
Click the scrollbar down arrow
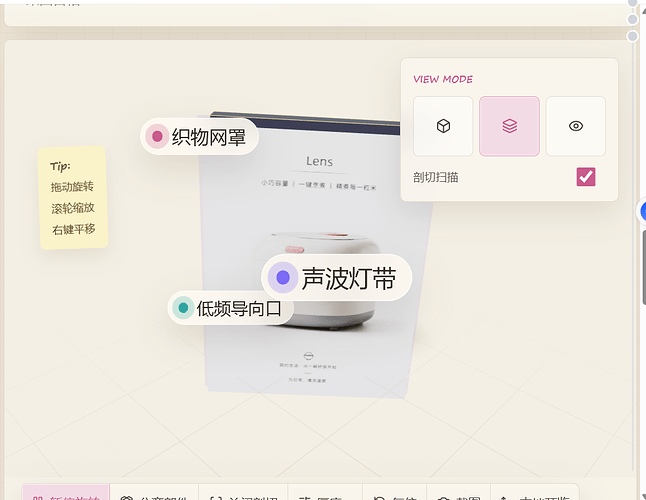643,495
